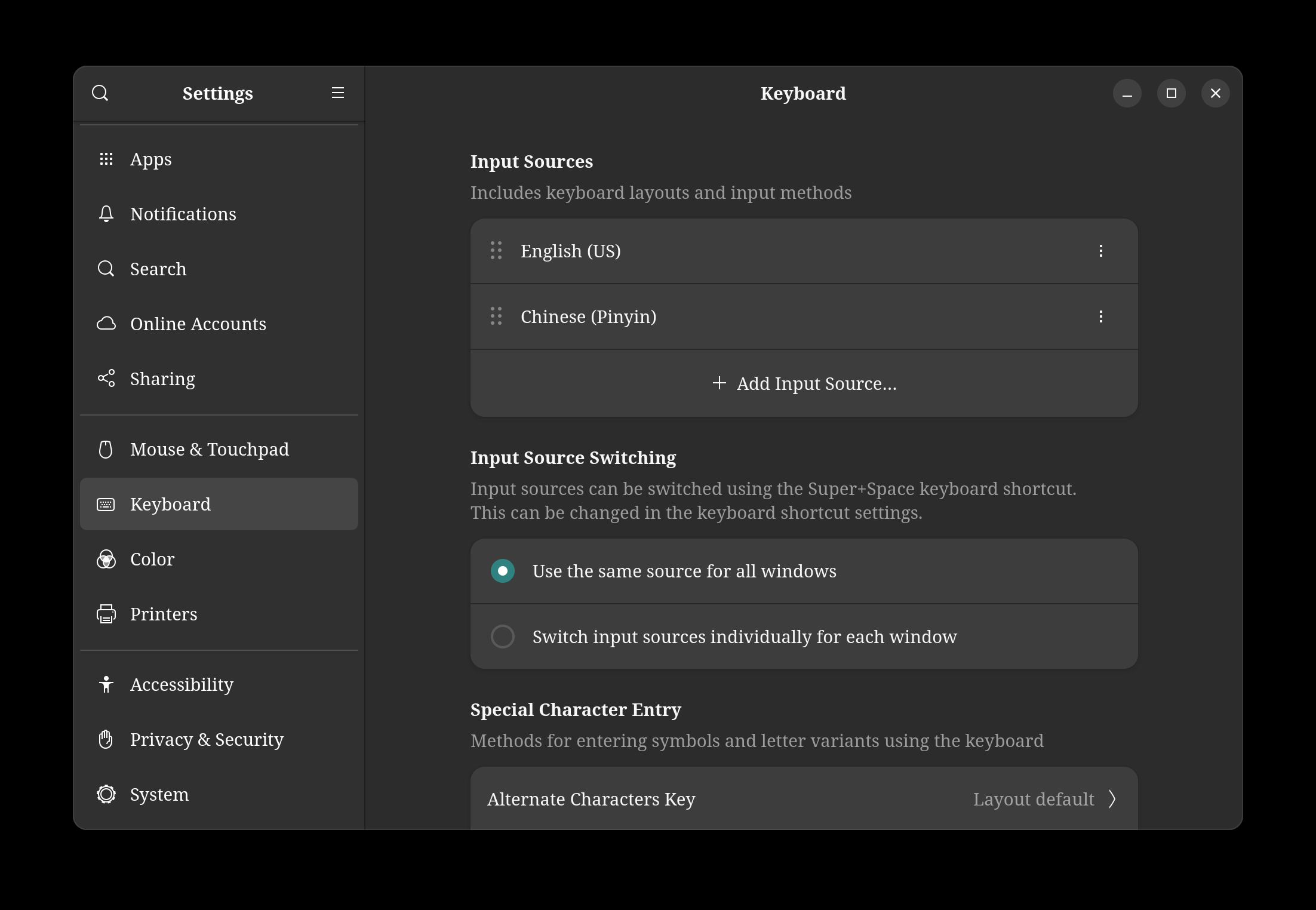
Task: Click the search magnifier icon in Settings header
Action: (x=100, y=93)
